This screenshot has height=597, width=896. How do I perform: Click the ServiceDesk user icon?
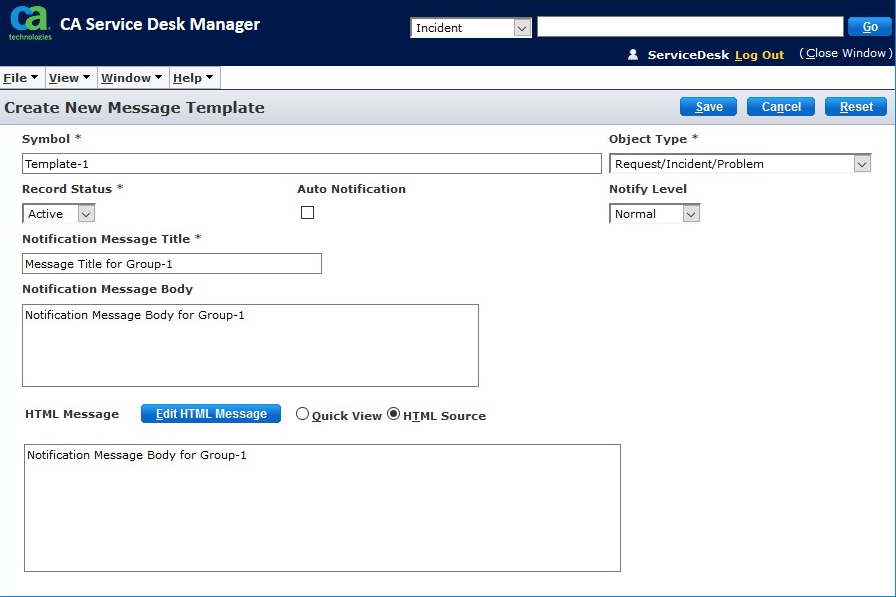pos(633,55)
